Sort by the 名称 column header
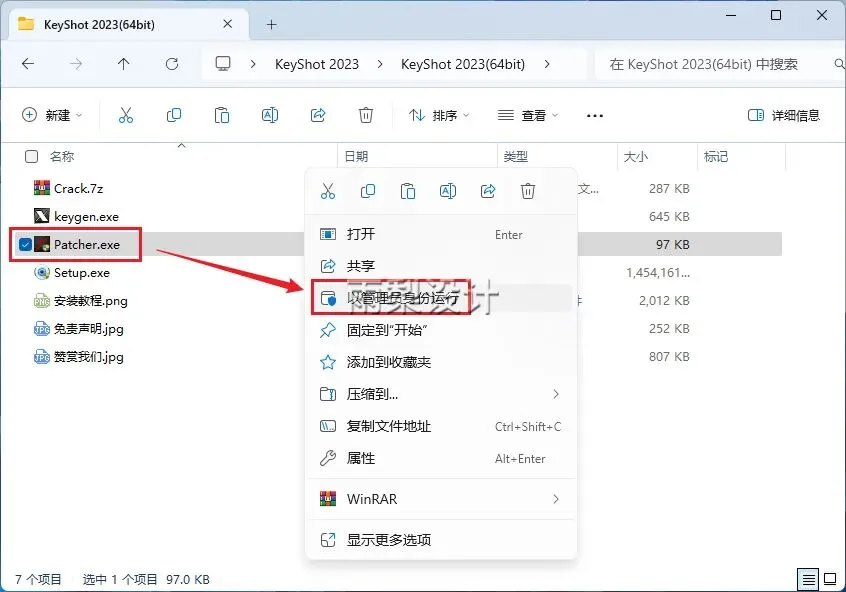This screenshot has height=592, width=846. click(62, 156)
